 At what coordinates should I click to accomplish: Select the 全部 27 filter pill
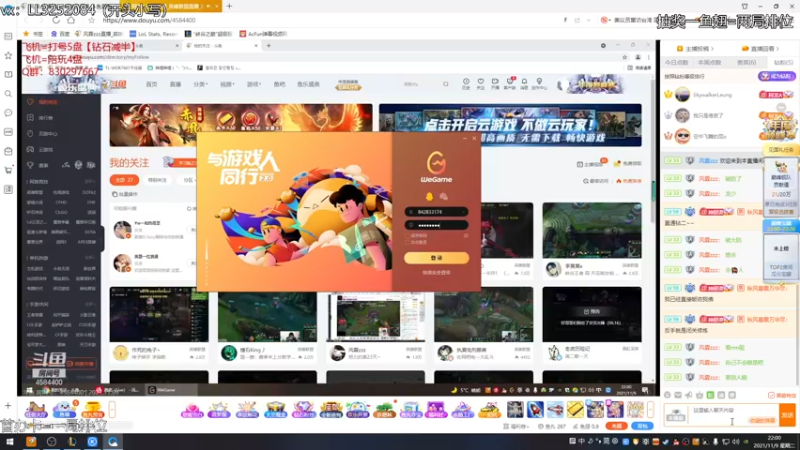point(124,180)
